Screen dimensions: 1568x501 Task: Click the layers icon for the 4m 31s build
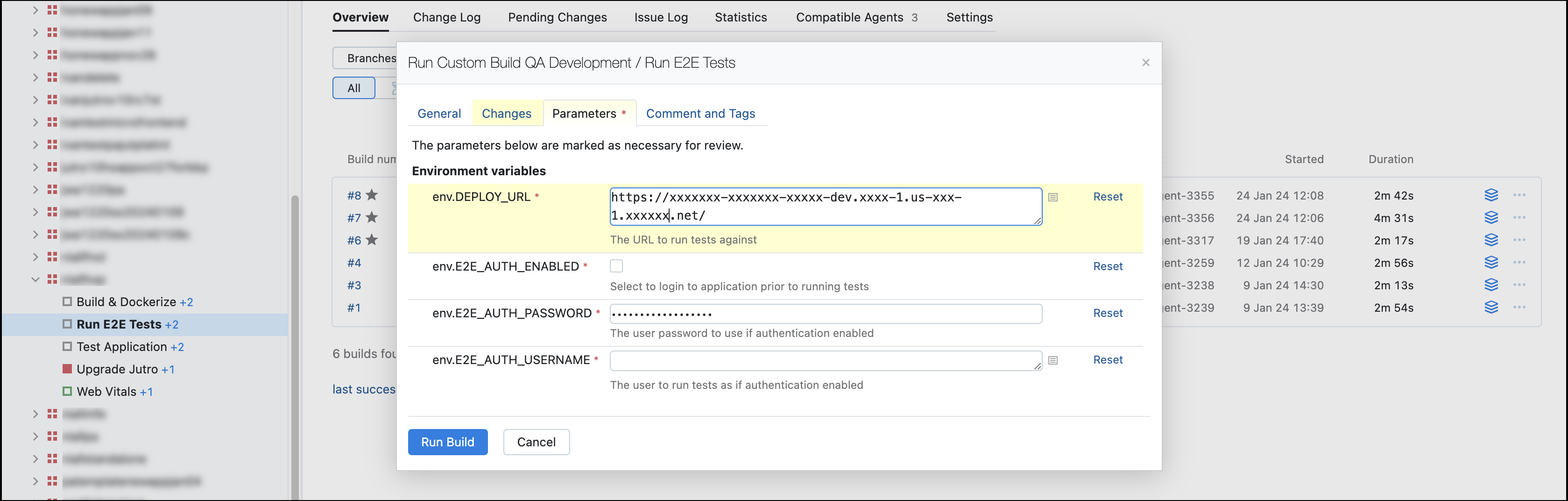pyautogui.click(x=1490, y=218)
